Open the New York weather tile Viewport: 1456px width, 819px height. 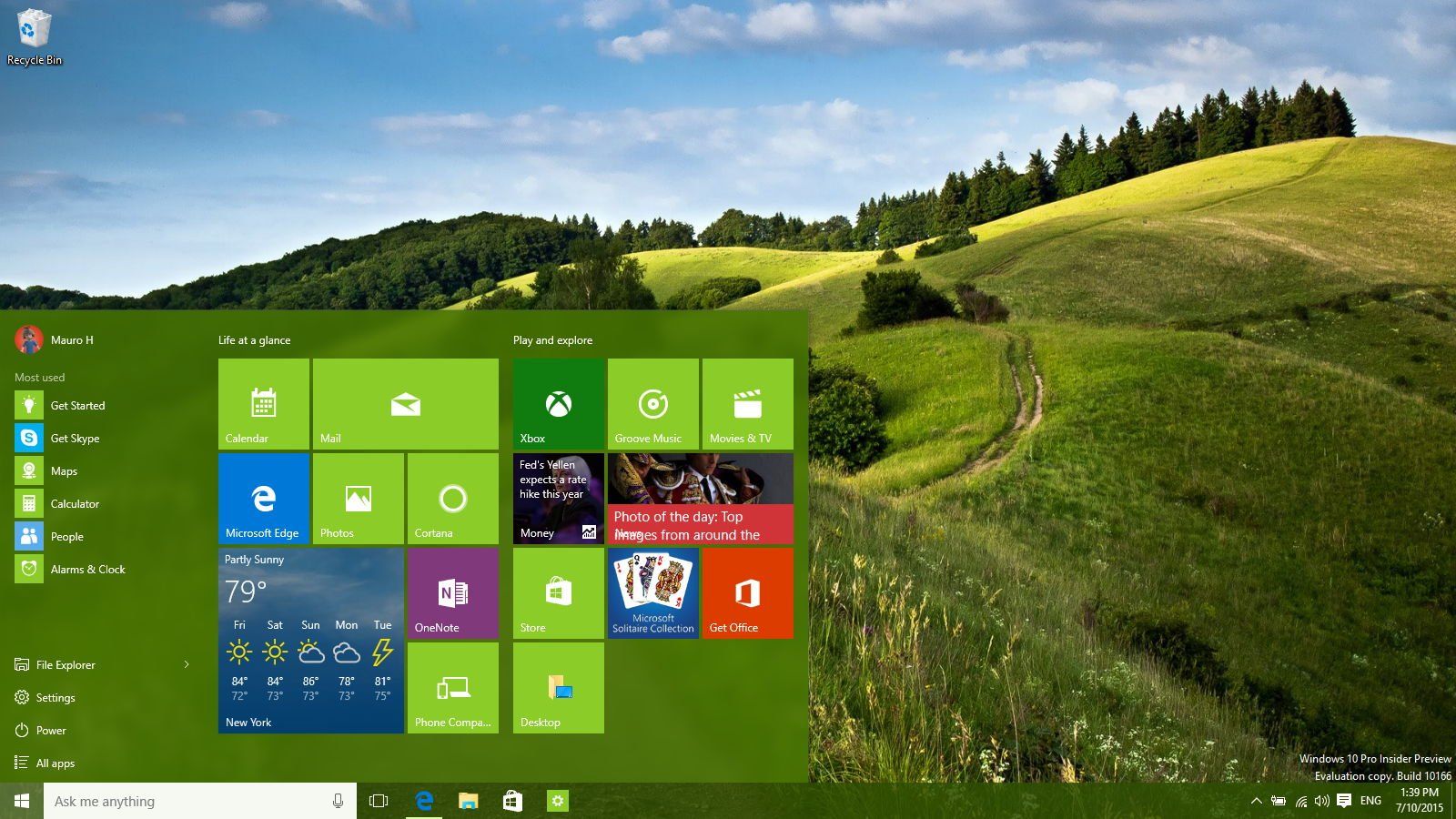(311, 641)
